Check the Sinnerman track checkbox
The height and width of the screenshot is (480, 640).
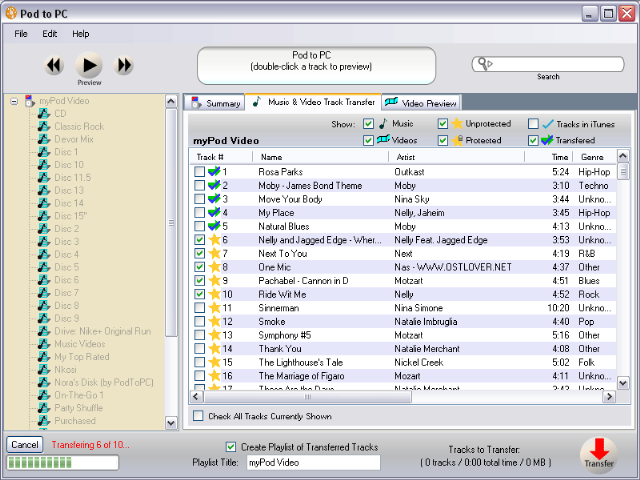click(199, 308)
